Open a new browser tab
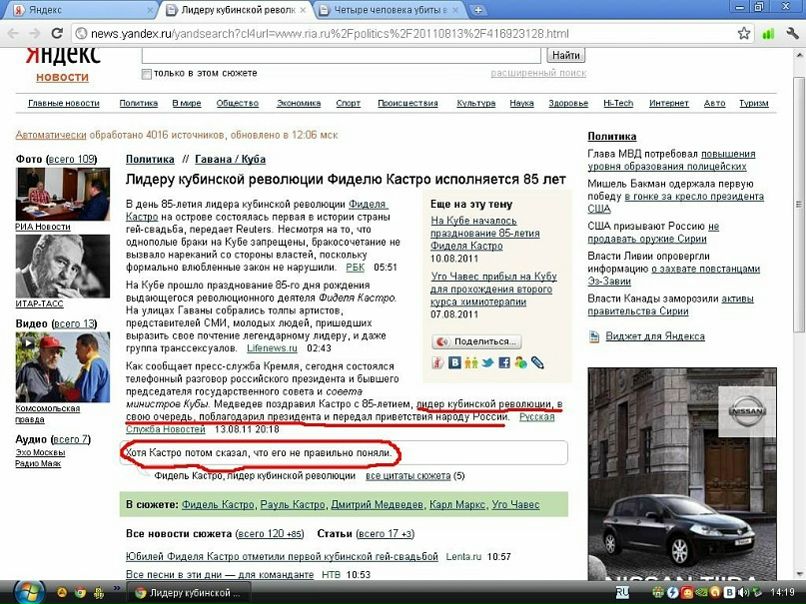This screenshot has width=806, height=604. [479, 10]
